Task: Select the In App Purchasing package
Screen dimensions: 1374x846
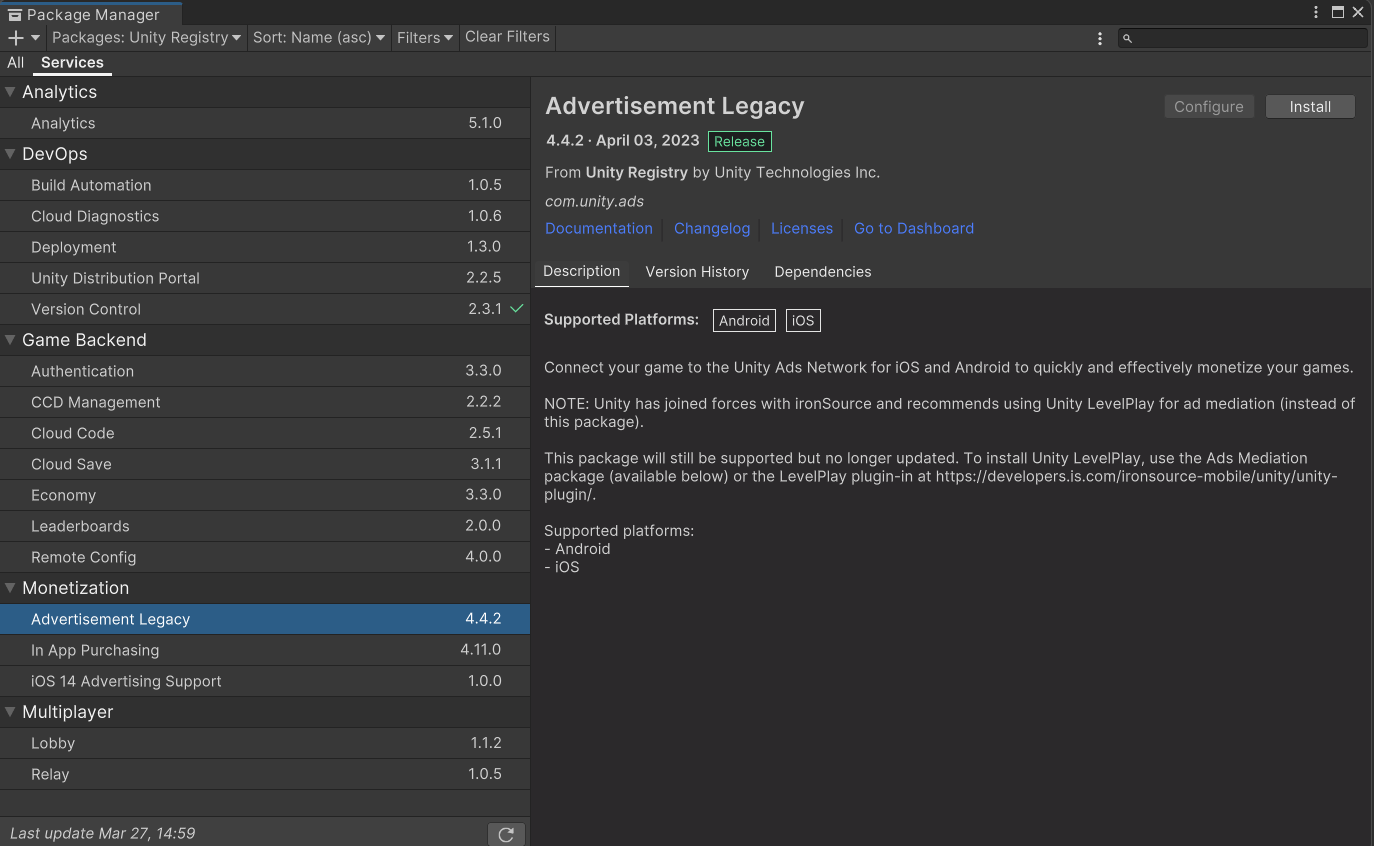Action: 265,650
